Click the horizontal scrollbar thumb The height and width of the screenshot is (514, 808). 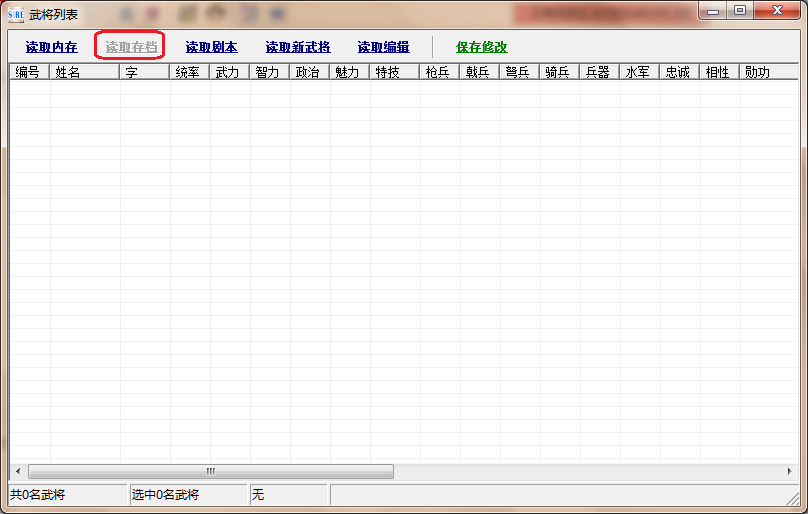pyautogui.click(x=211, y=471)
